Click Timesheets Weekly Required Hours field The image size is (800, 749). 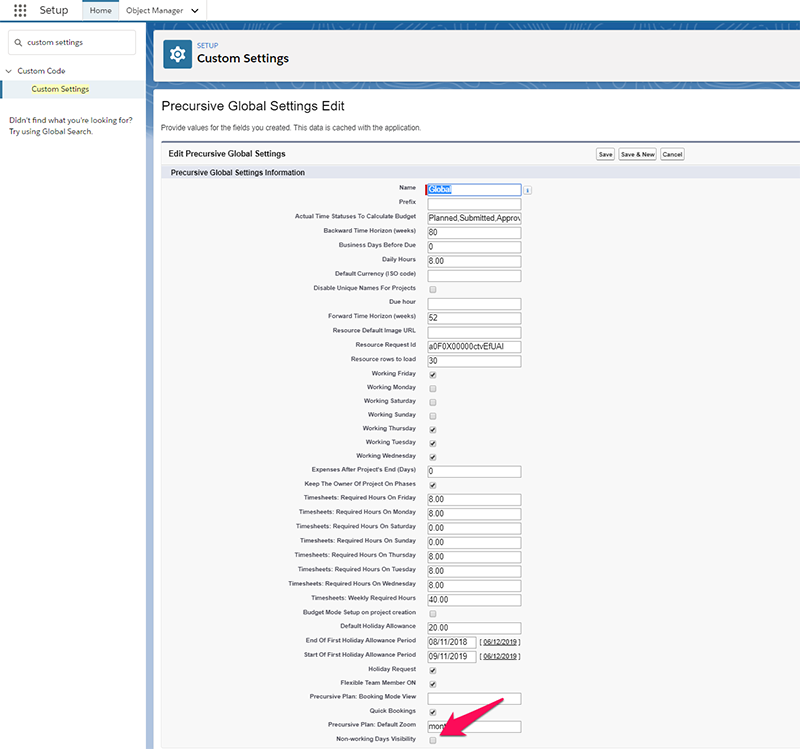(474, 599)
